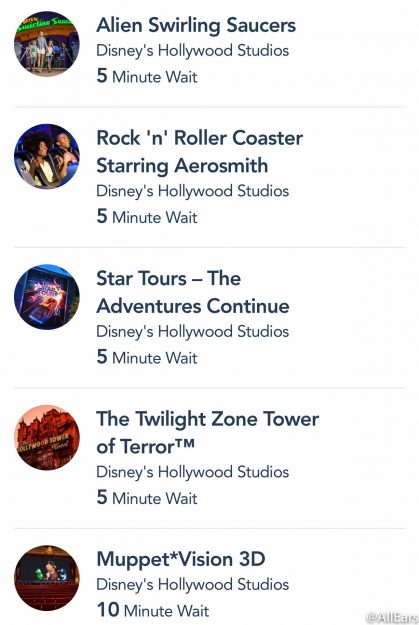Screen dimensions: 419x625
Task: Select the Star Tours round attraction image
Action: pyautogui.click(x=47, y=297)
